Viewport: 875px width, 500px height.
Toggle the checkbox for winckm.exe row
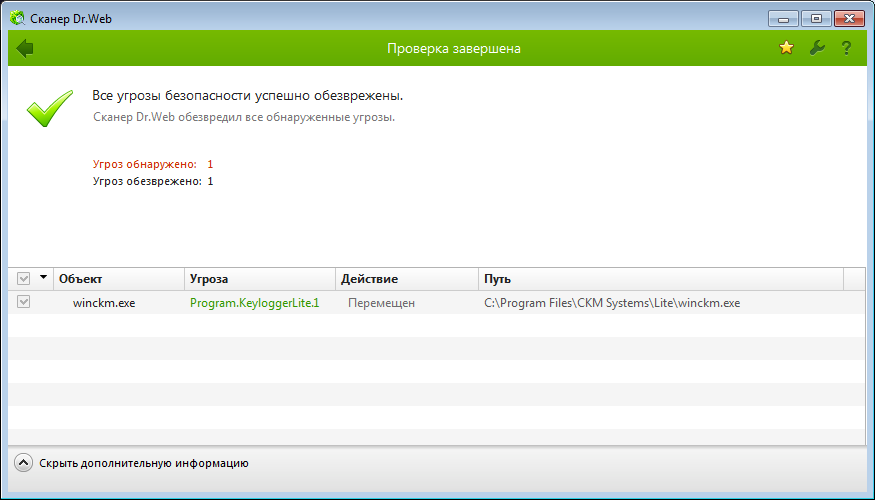click(x=24, y=302)
